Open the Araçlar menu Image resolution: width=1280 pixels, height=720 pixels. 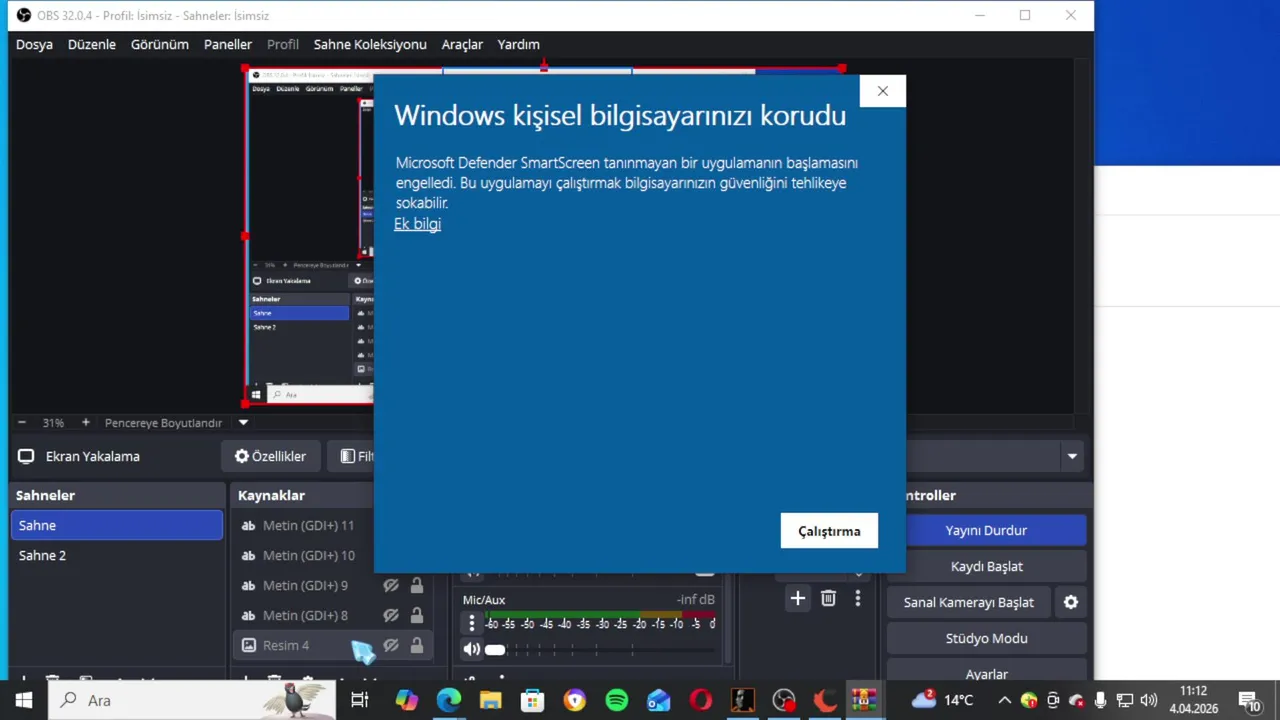tap(462, 44)
